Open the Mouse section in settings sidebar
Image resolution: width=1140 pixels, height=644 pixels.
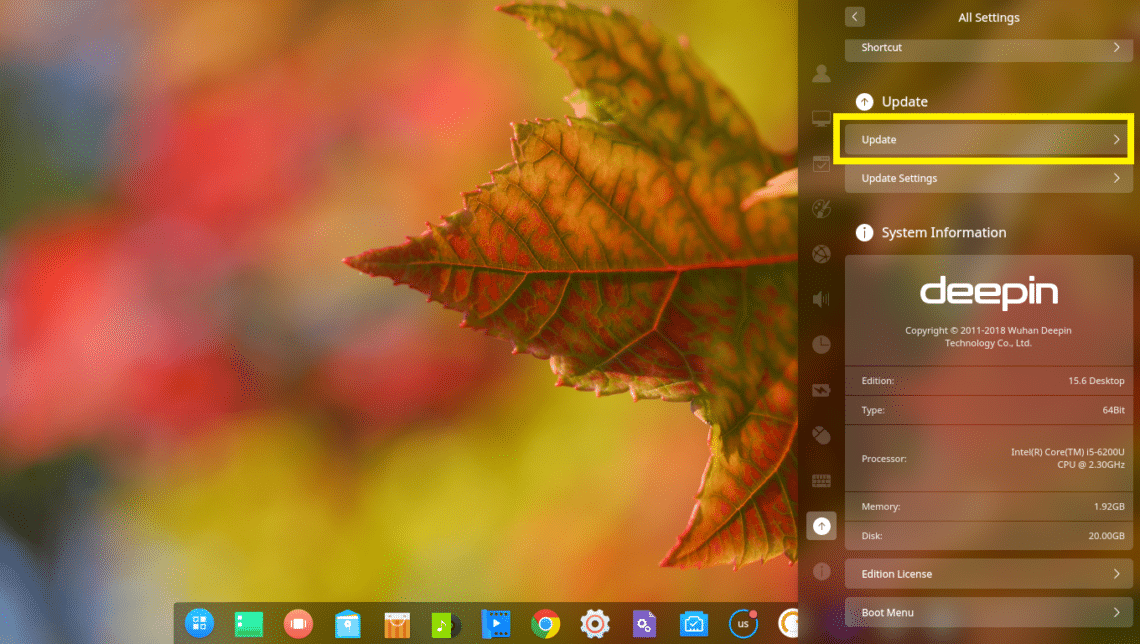(822, 435)
